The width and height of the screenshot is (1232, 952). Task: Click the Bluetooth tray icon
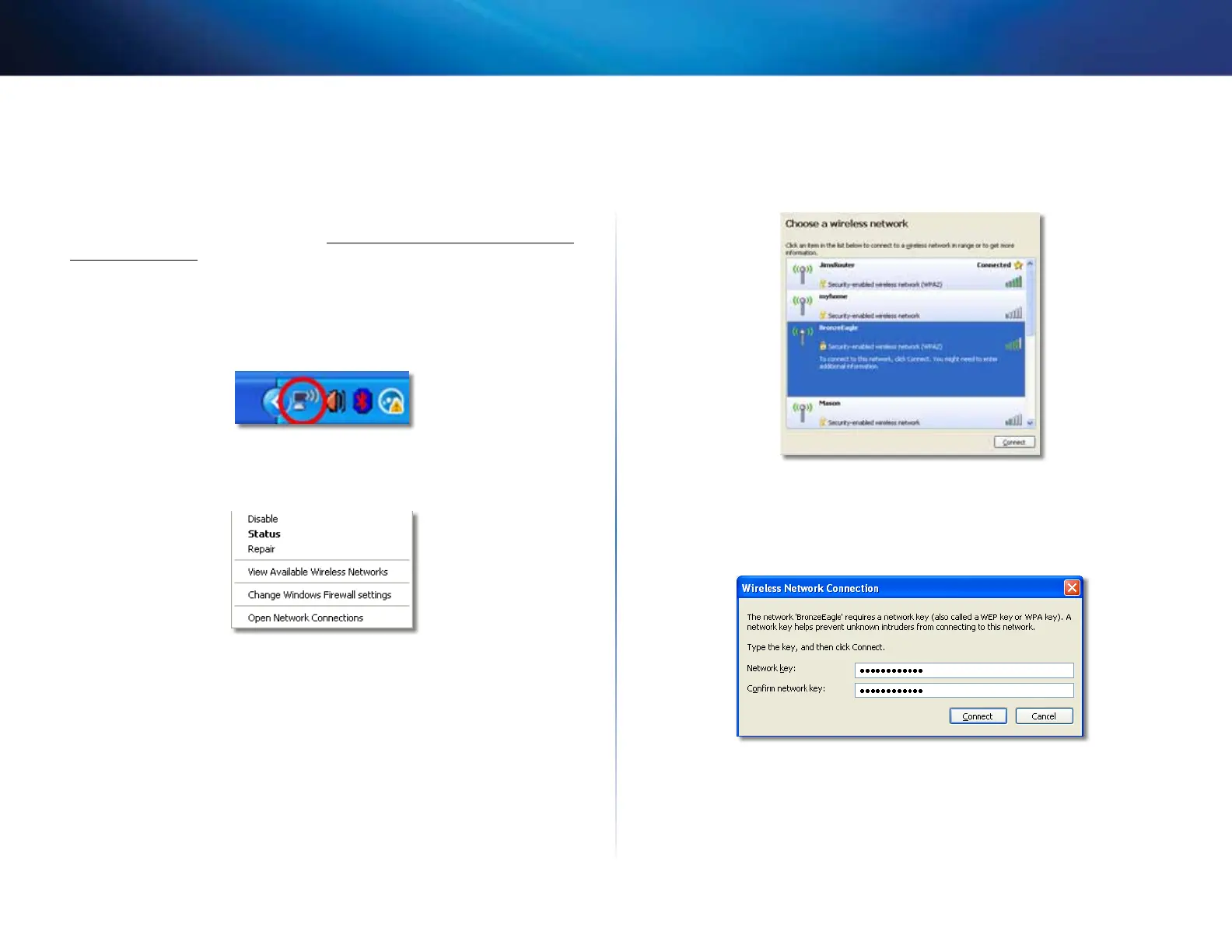362,401
